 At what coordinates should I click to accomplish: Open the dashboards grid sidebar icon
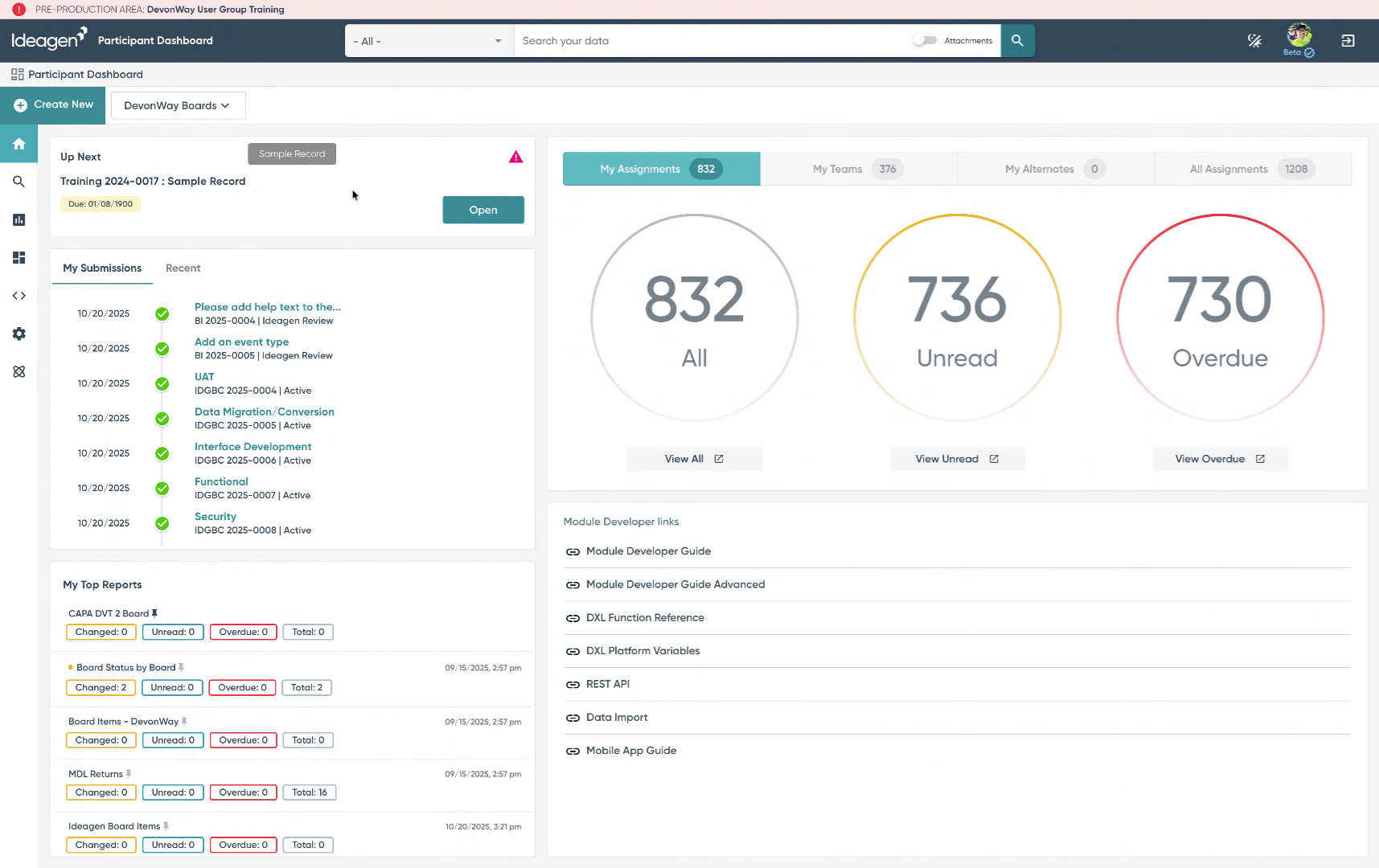18,257
